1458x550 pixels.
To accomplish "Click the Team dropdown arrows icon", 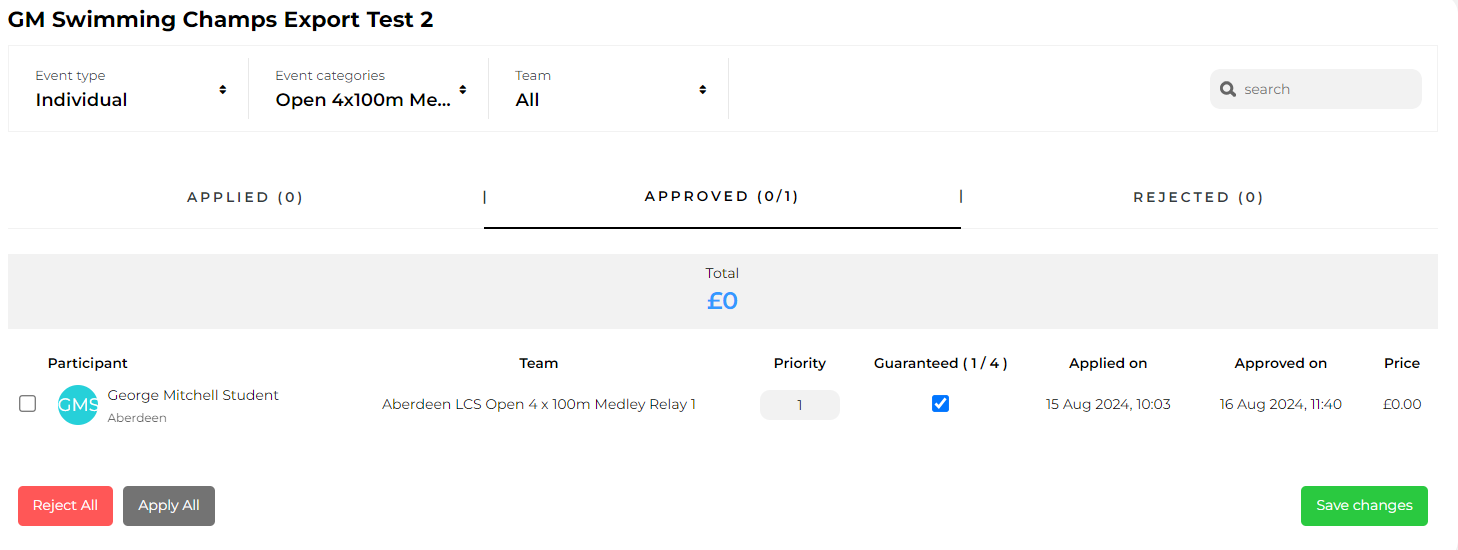I will point(703,89).
